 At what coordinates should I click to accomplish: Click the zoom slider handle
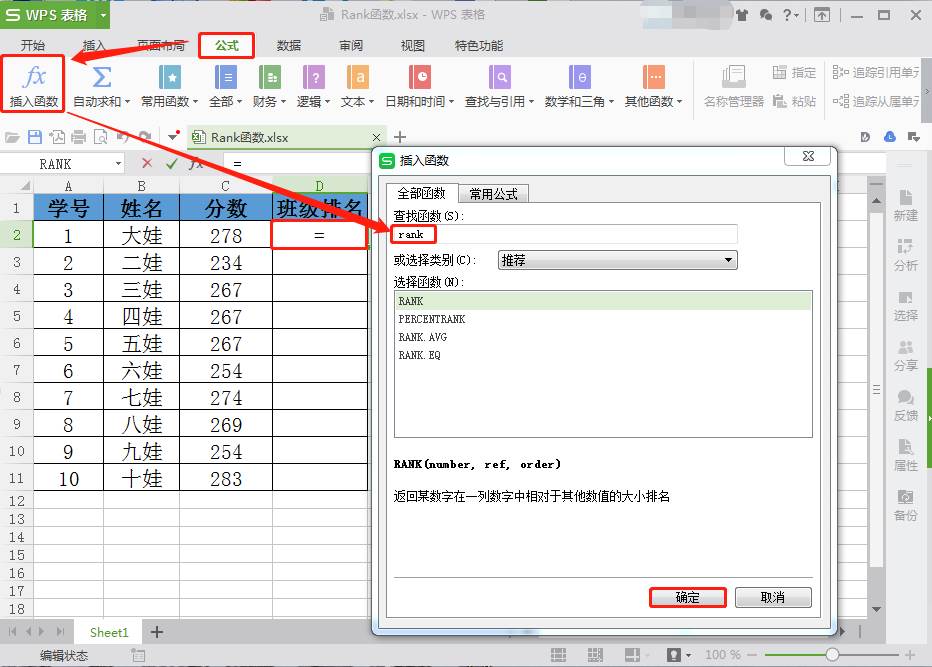[x=832, y=655]
